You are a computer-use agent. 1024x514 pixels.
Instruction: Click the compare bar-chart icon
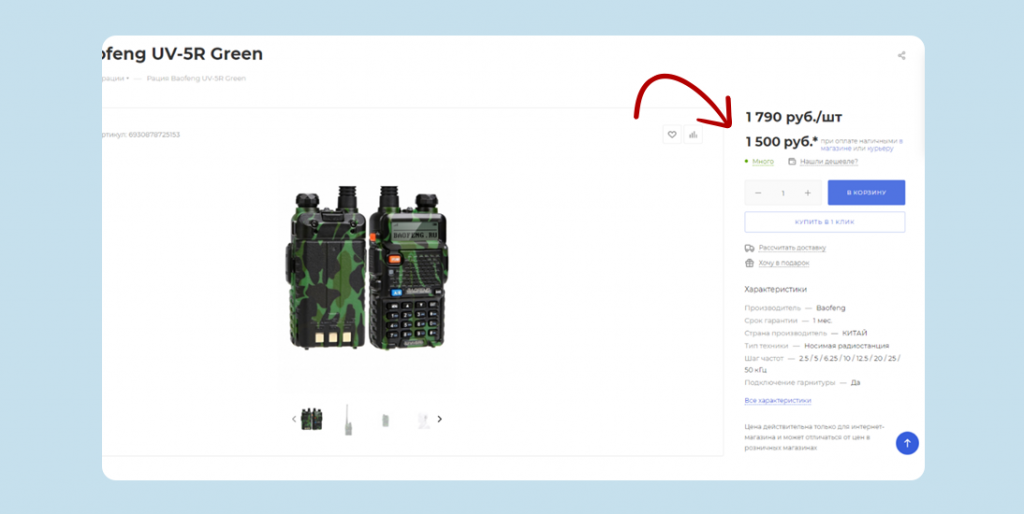pos(694,135)
